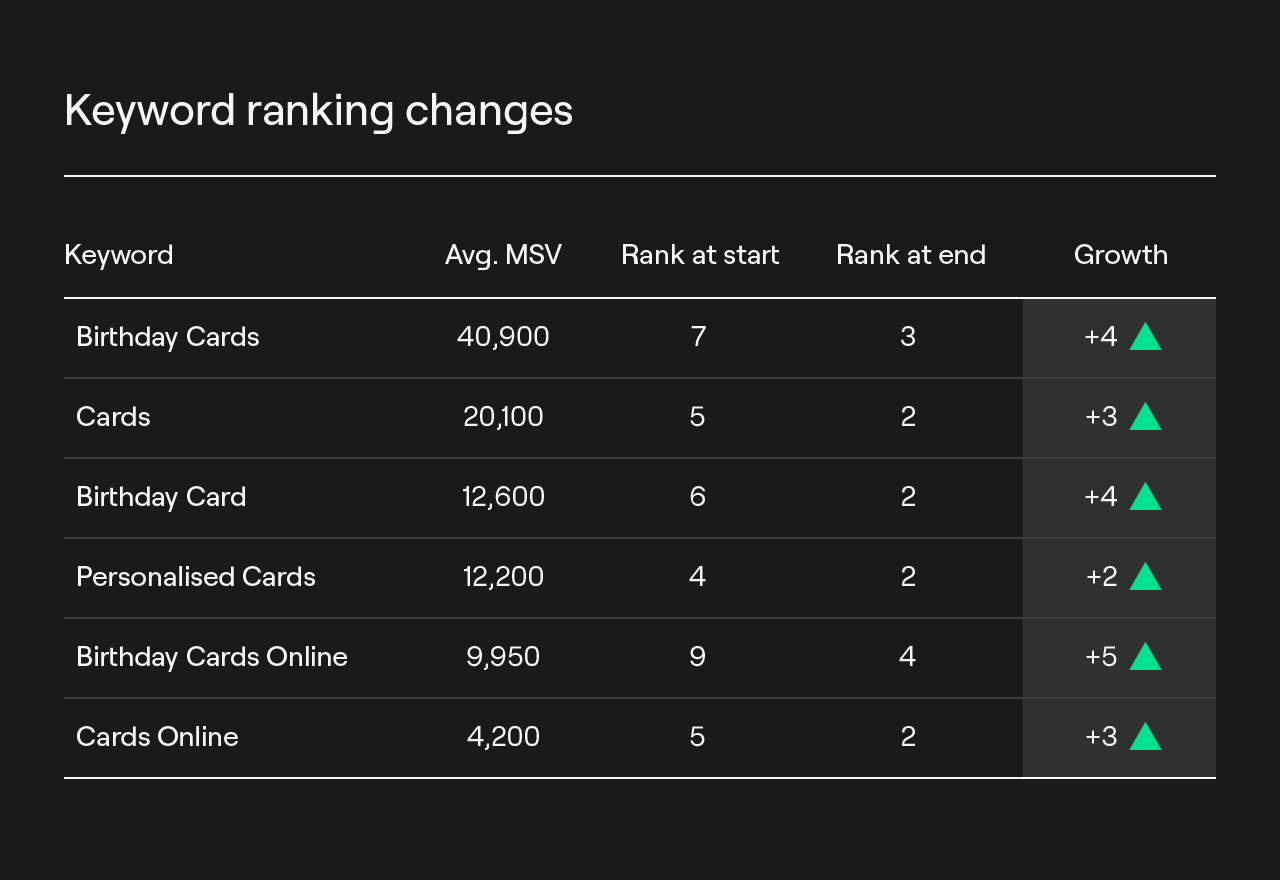Click the Avg. MSV column header

pyautogui.click(x=503, y=255)
